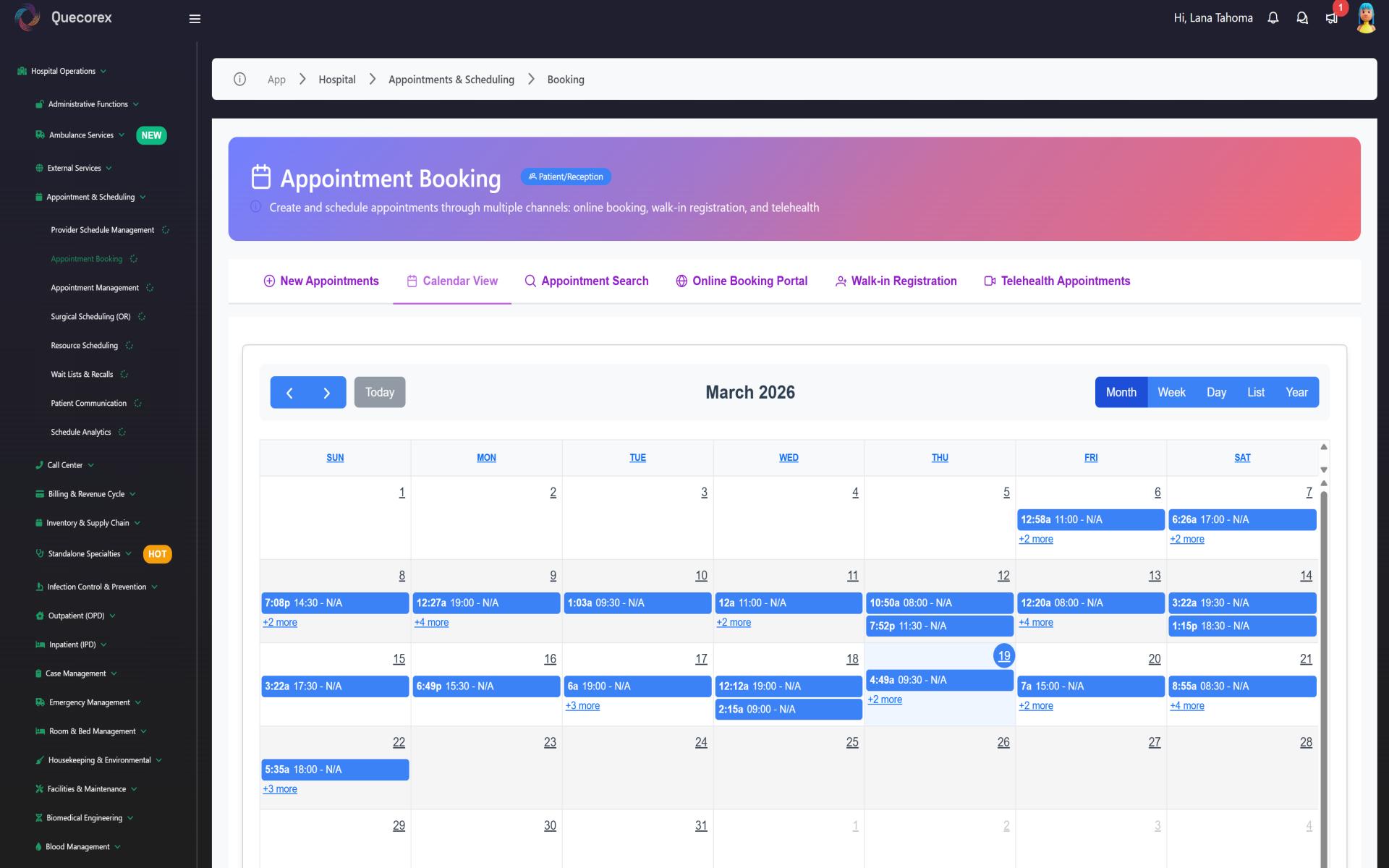This screenshot has height=868, width=1389.
Task: Show +4 more events on March 9
Action: coord(431,622)
